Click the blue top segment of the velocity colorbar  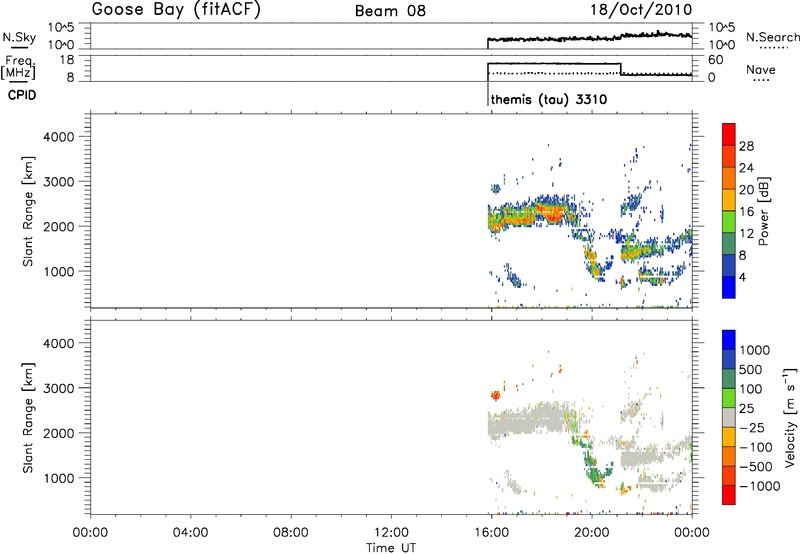tap(729, 340)
